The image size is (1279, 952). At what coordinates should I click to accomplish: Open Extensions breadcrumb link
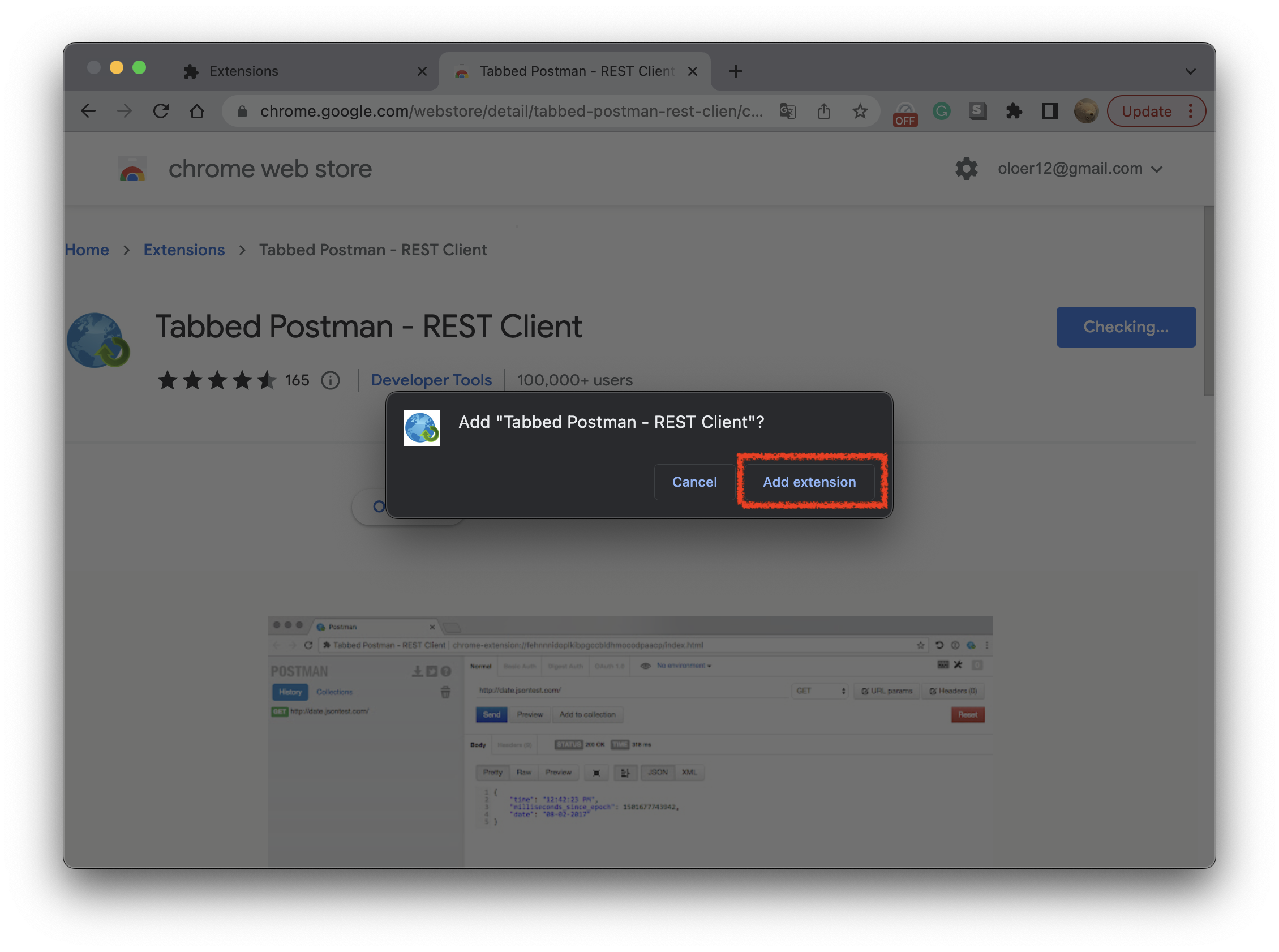(x=184, y=250)
